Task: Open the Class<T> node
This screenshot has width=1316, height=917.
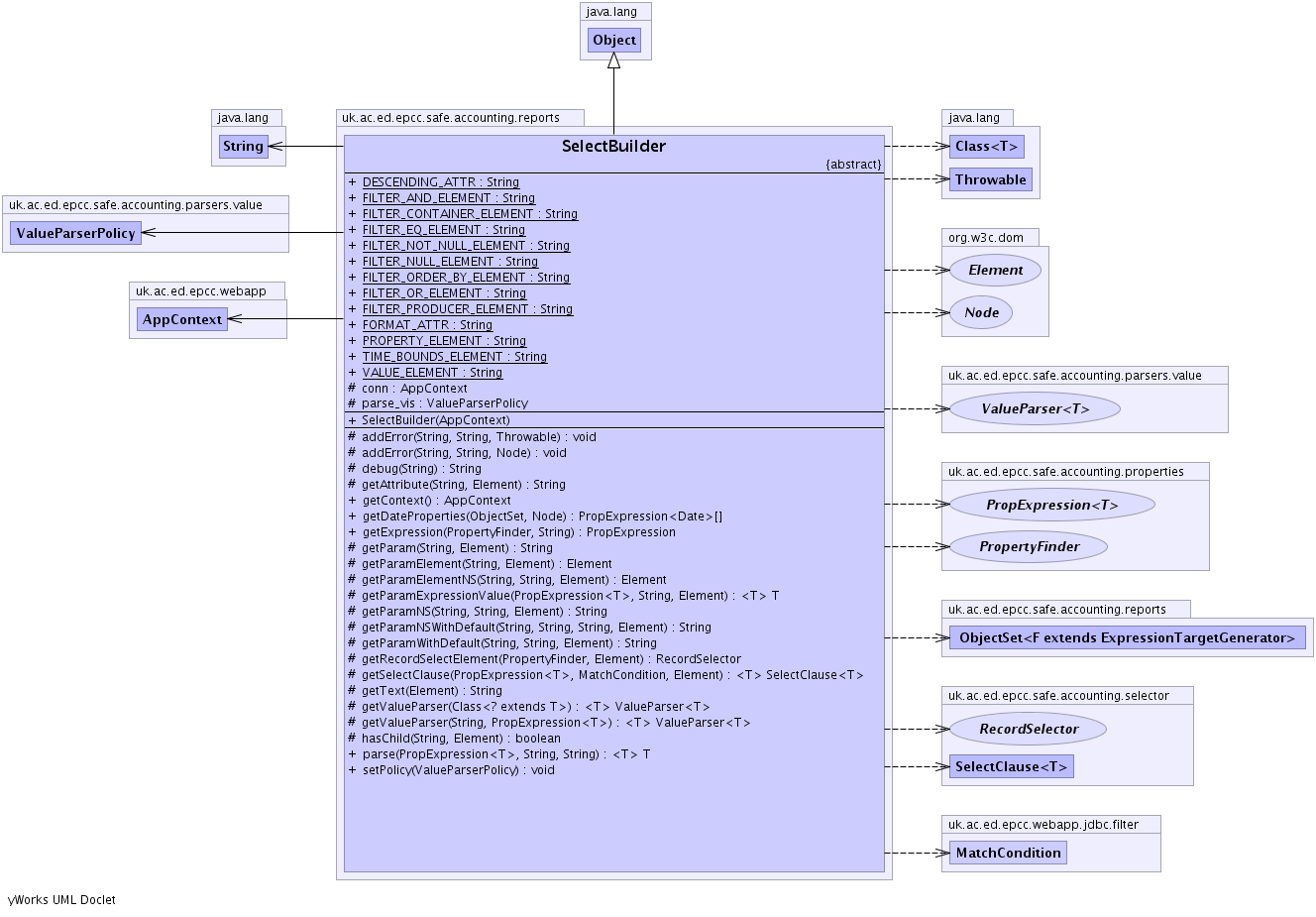Action: [x=986, y=147]
